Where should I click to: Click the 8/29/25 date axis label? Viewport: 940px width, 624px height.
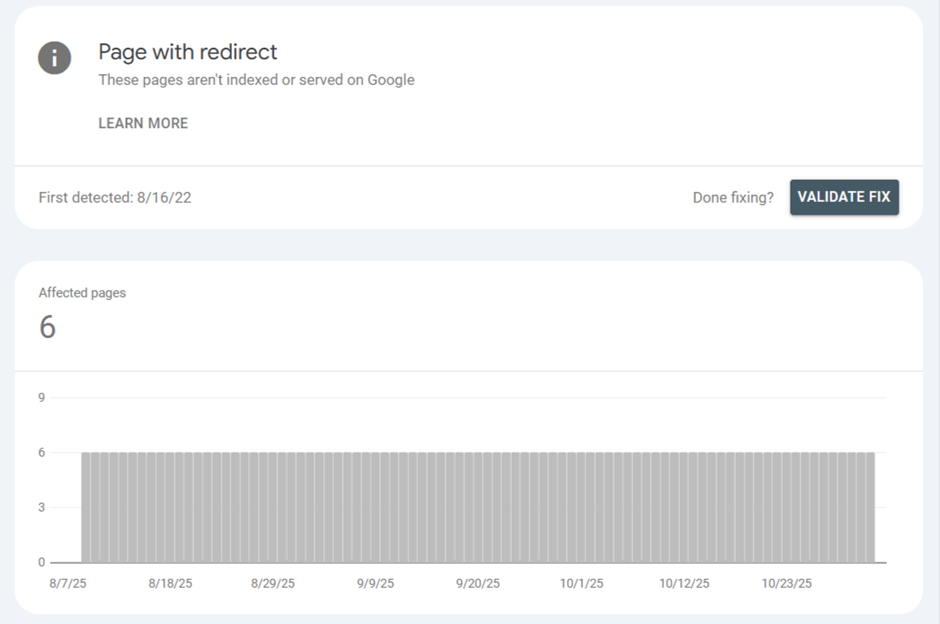tap(273, 583)
